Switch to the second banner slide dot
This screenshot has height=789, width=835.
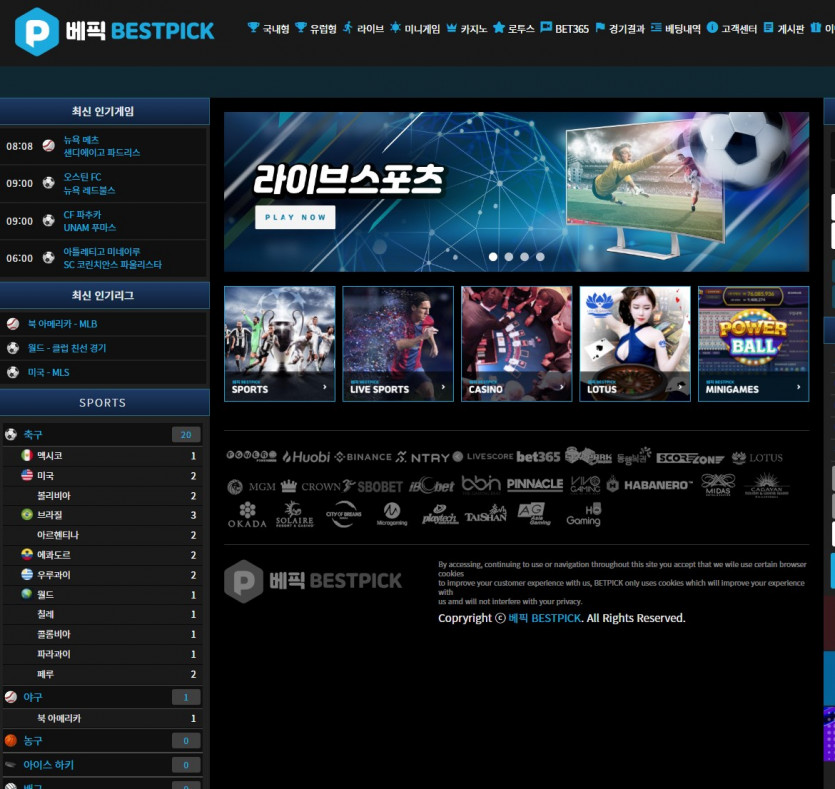[x=509, y=257]
